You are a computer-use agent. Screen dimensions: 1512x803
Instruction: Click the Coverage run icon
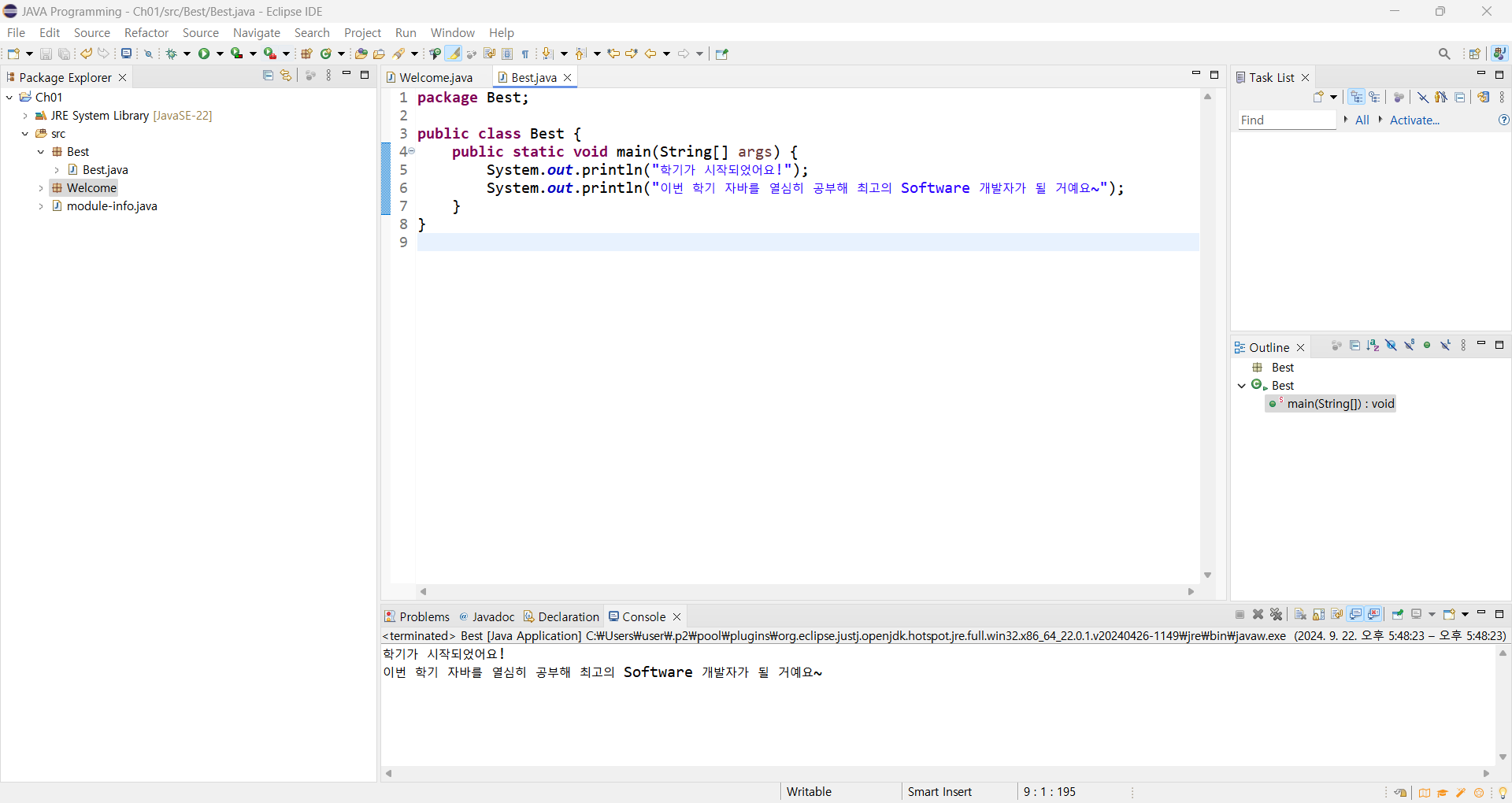(x=236, y=54)
